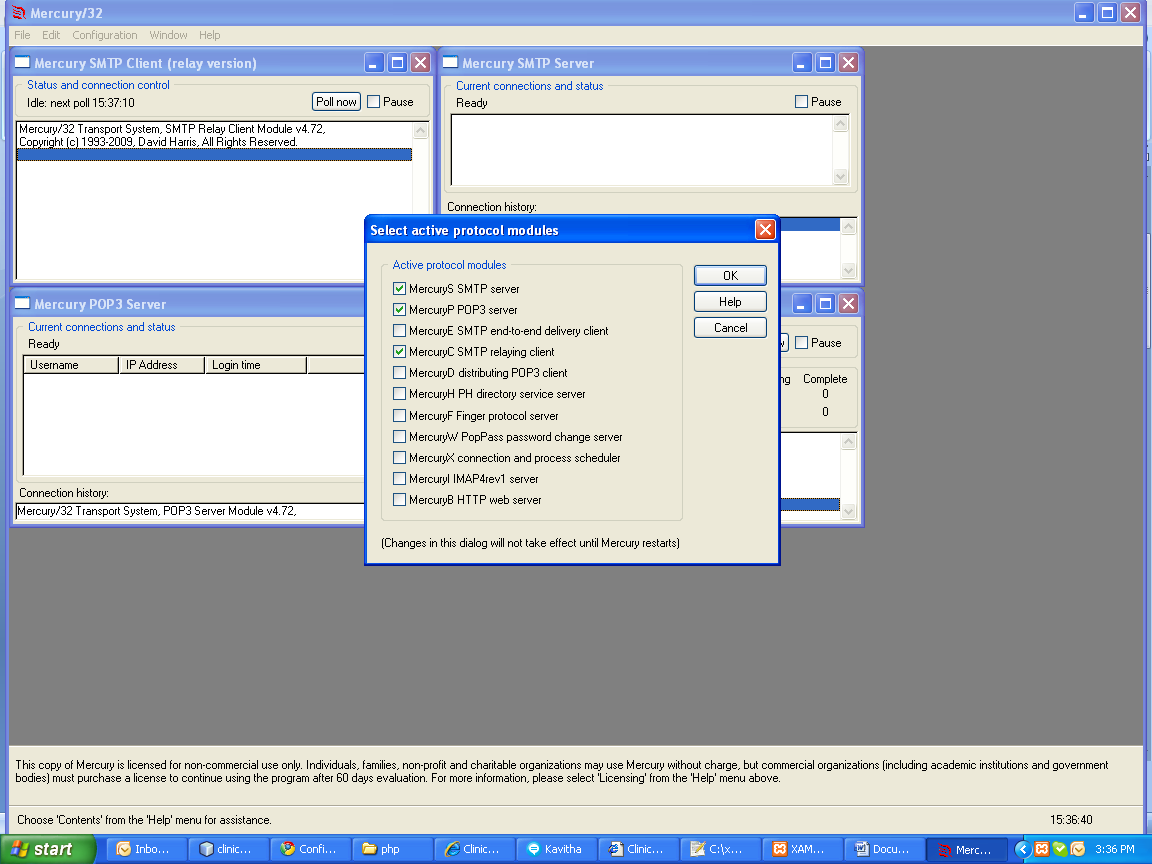Open the Configuration menu

(x=104, y=35)
